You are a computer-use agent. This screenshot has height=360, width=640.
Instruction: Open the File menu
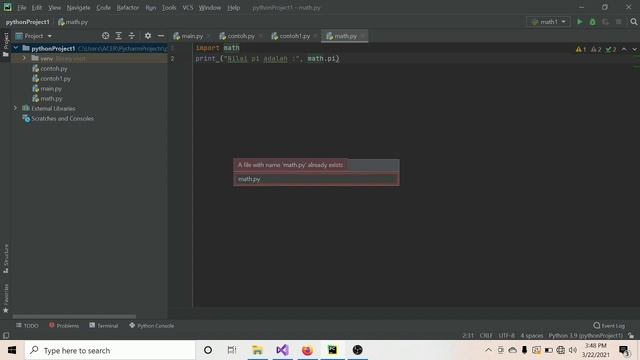coord(22,8)
